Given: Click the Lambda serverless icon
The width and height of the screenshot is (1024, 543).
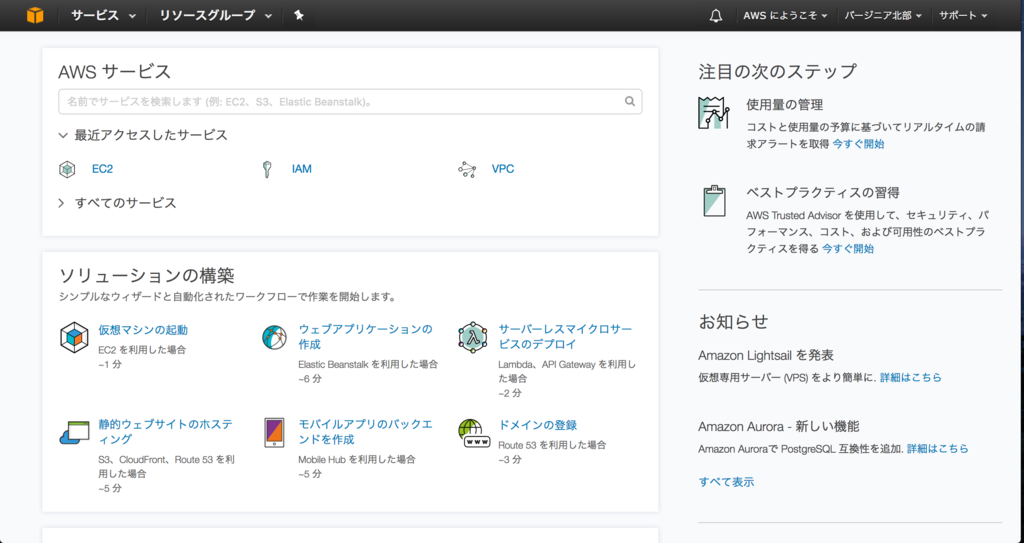Looking at the screenshot, I should (x=473, y=338).
